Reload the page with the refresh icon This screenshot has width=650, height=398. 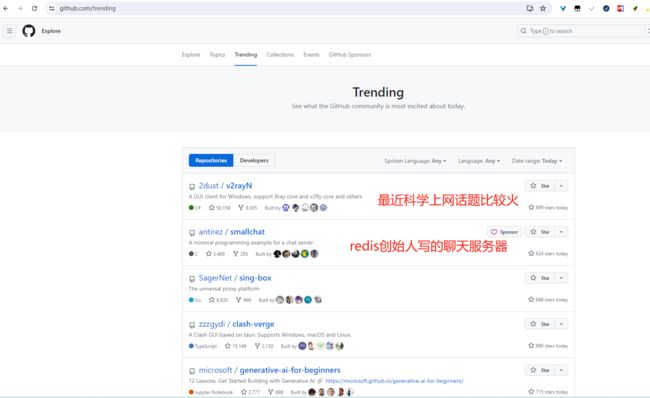tap(34, 8)
